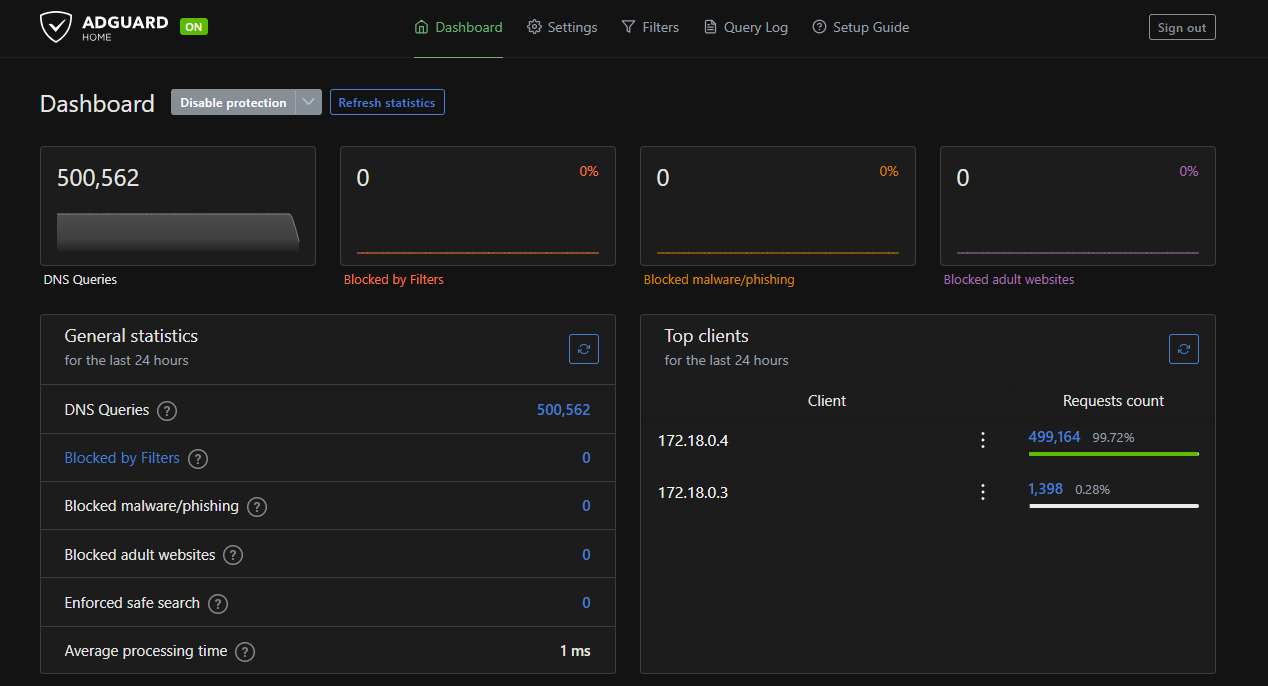Image resolution: width=1268 pixels, height=686 pixels.
Task: Open the Settings menu
Action: 562,27
